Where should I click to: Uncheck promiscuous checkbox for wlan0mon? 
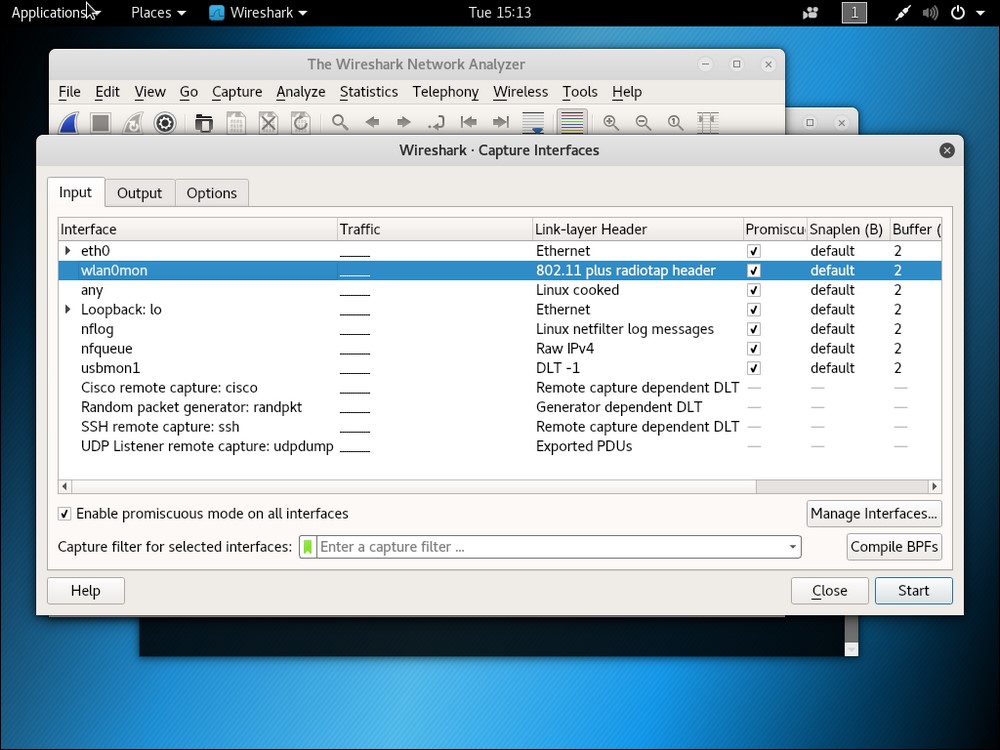[753, 270]
